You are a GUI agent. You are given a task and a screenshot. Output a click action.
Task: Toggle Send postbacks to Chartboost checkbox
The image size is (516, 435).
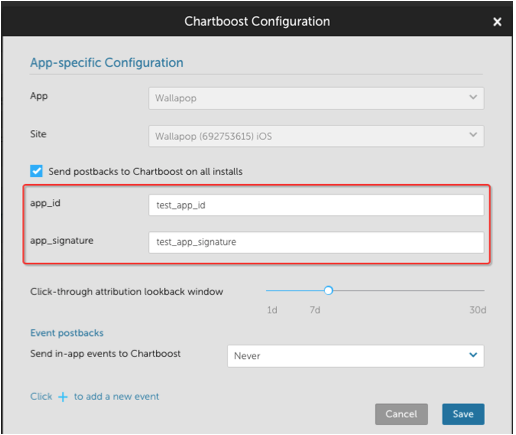coord(36,171)
